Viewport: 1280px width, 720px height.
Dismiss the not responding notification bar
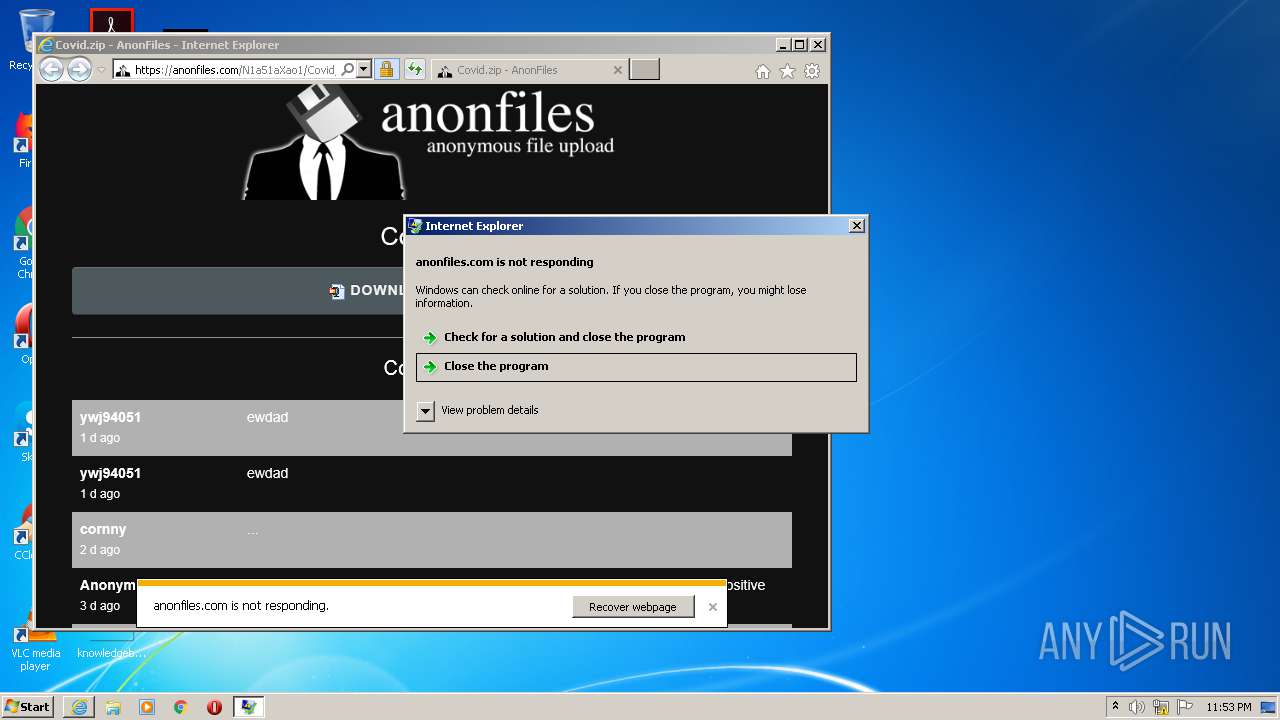click(713, 607)
